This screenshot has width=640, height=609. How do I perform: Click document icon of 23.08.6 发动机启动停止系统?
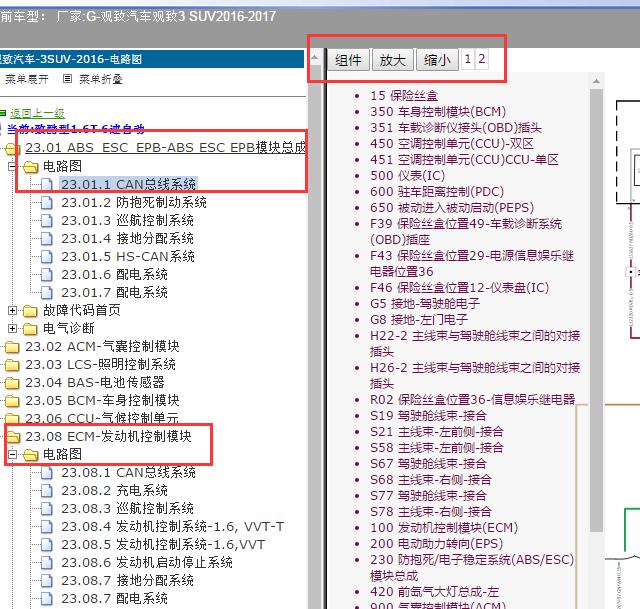pyautogui.click(x=47, y=562)
